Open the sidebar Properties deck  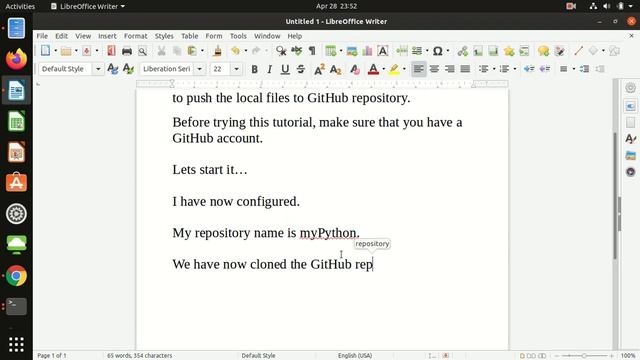(x=630, y=106)
